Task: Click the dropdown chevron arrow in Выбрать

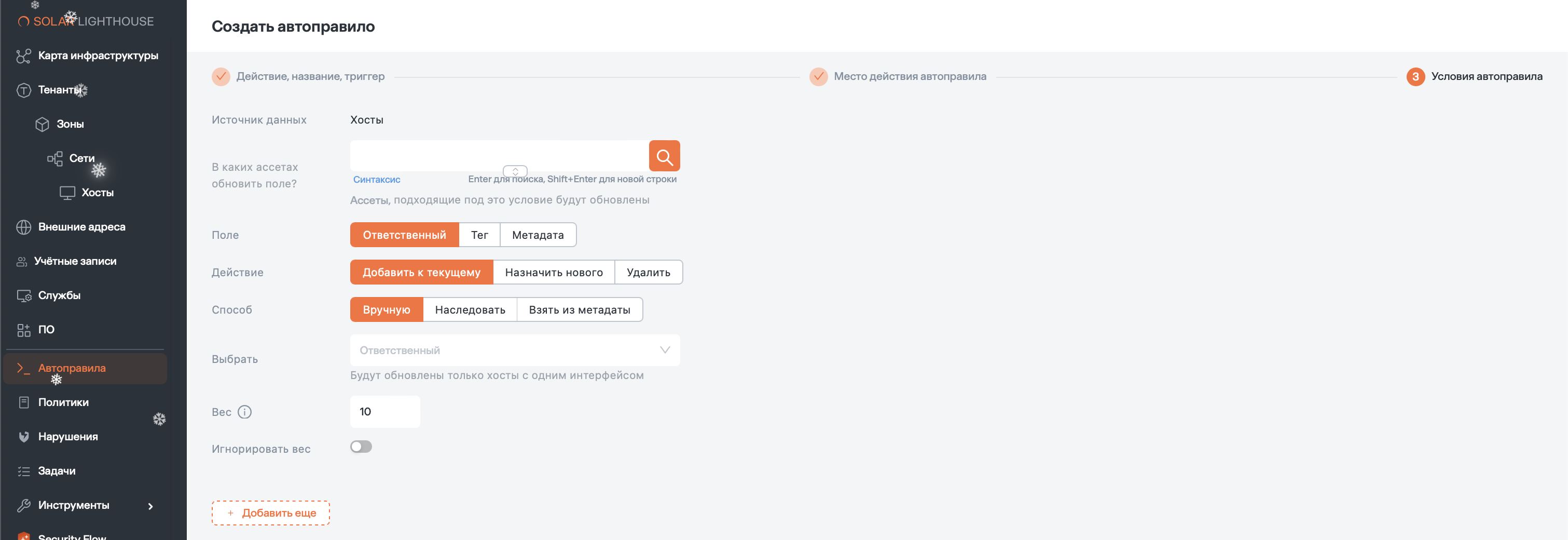Action: click(665, 350)
